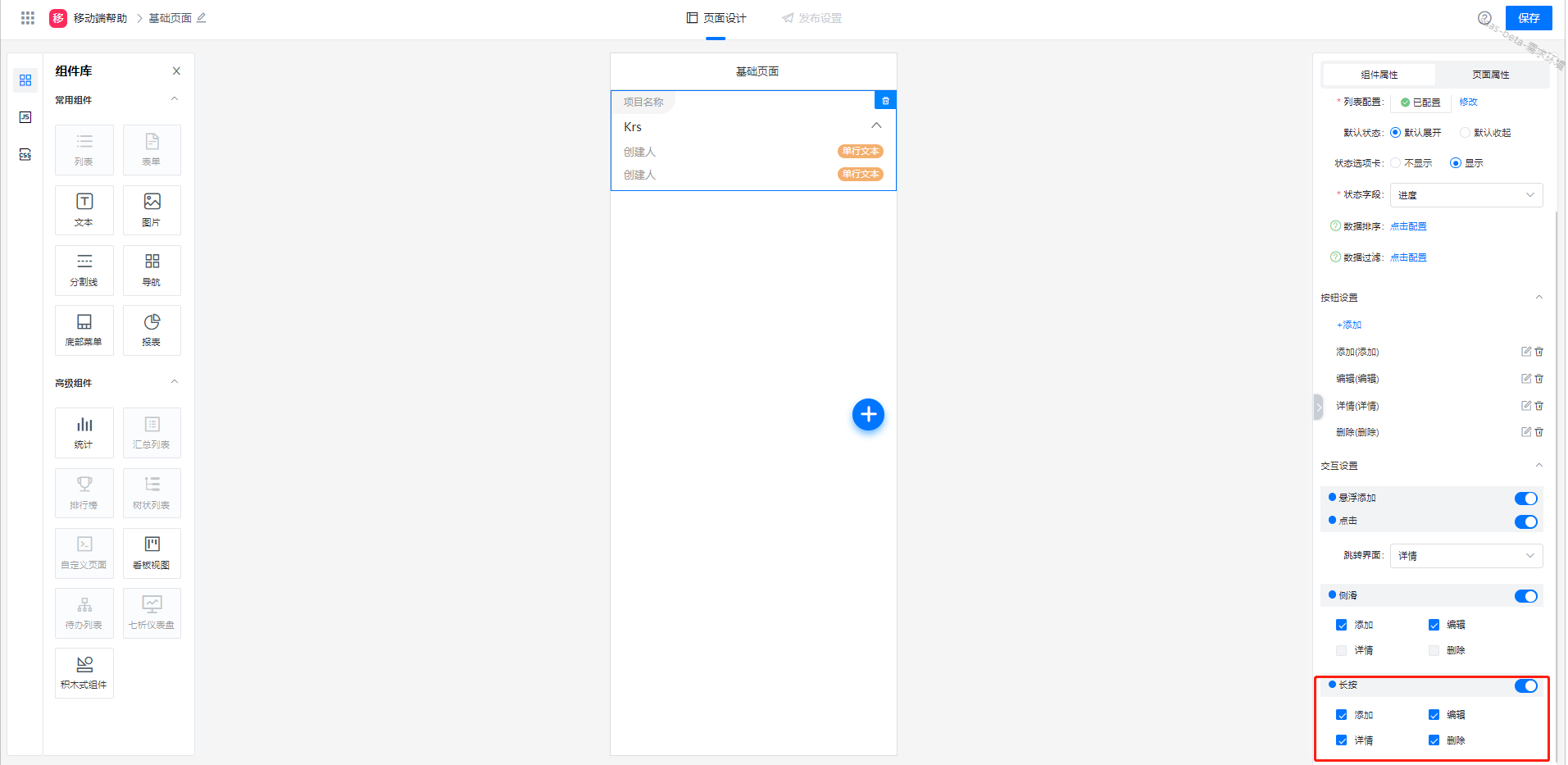Open the CSS style sidebar icon
The height and width of the screenshot is (765, 1568).
pyautogui.click(x=25, y=155)
